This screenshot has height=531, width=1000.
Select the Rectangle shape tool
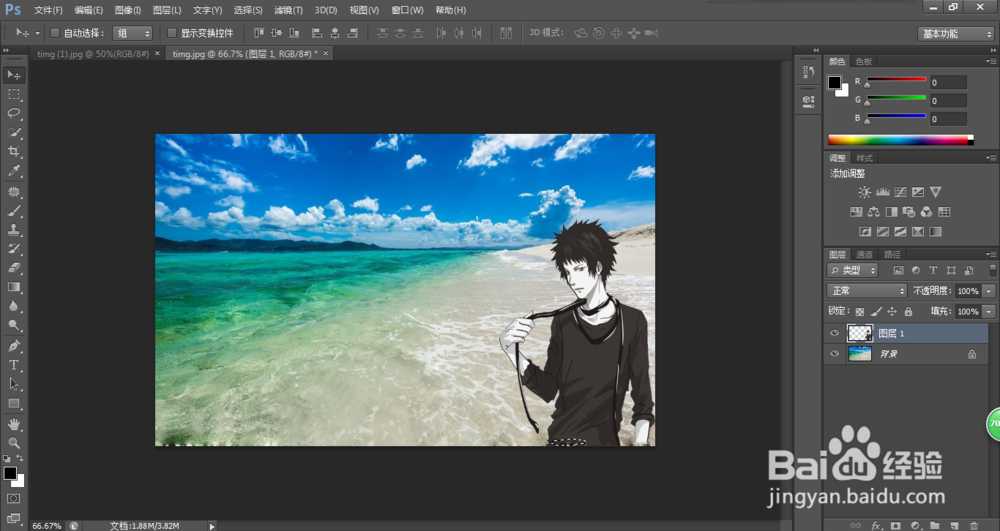[13, 404]
